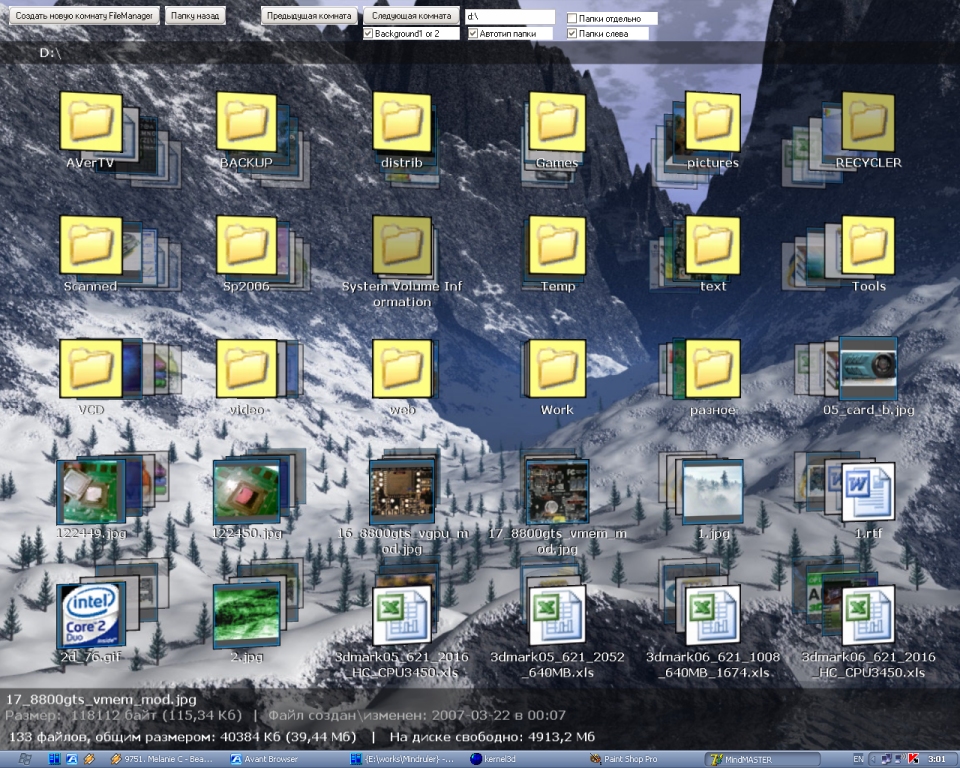This screenshot has height=768, width=960.
Task: Open the web folder
Action: [x=402, y=369]
